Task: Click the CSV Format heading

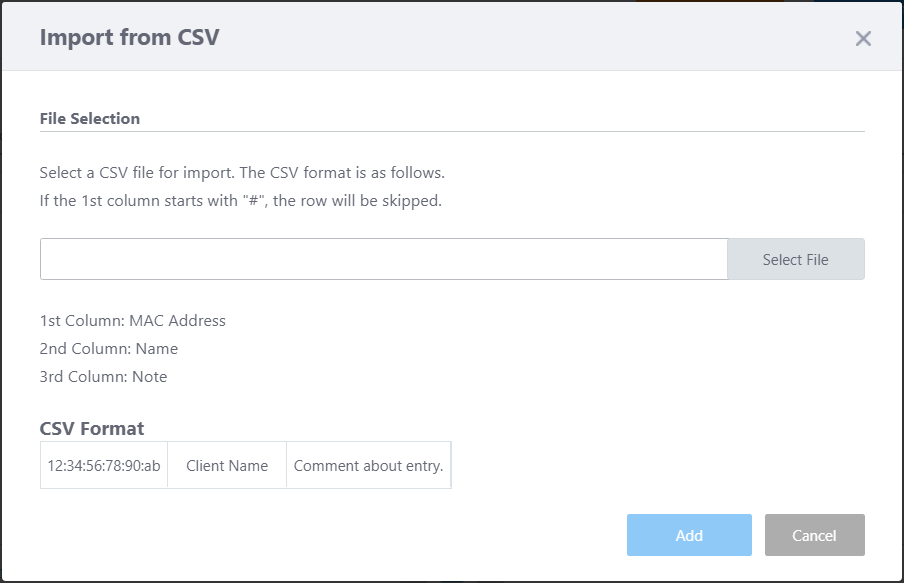Action: (92, 428)
